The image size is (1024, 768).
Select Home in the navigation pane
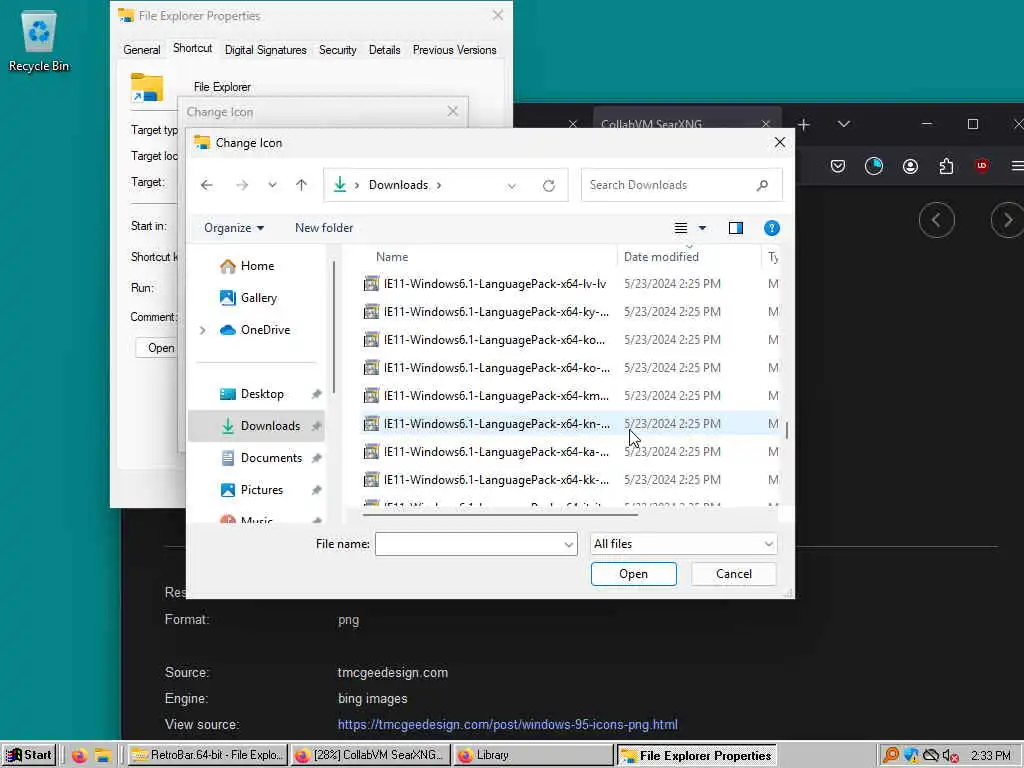[257, 266]
